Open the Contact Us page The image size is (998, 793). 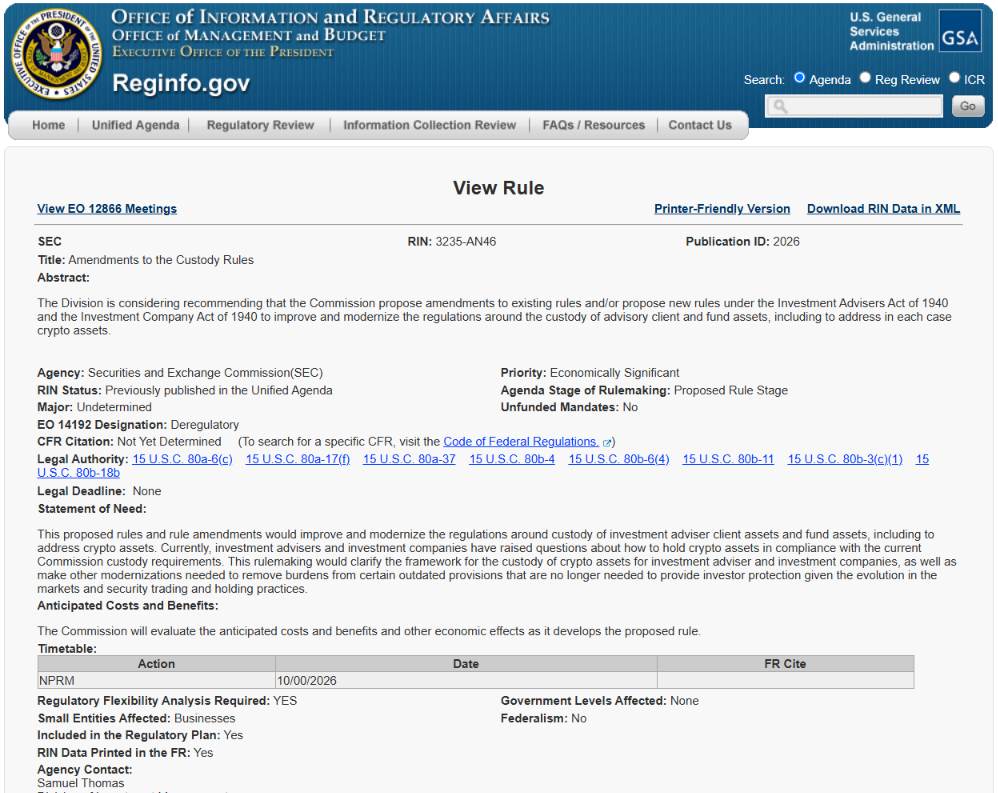point(699,125)
